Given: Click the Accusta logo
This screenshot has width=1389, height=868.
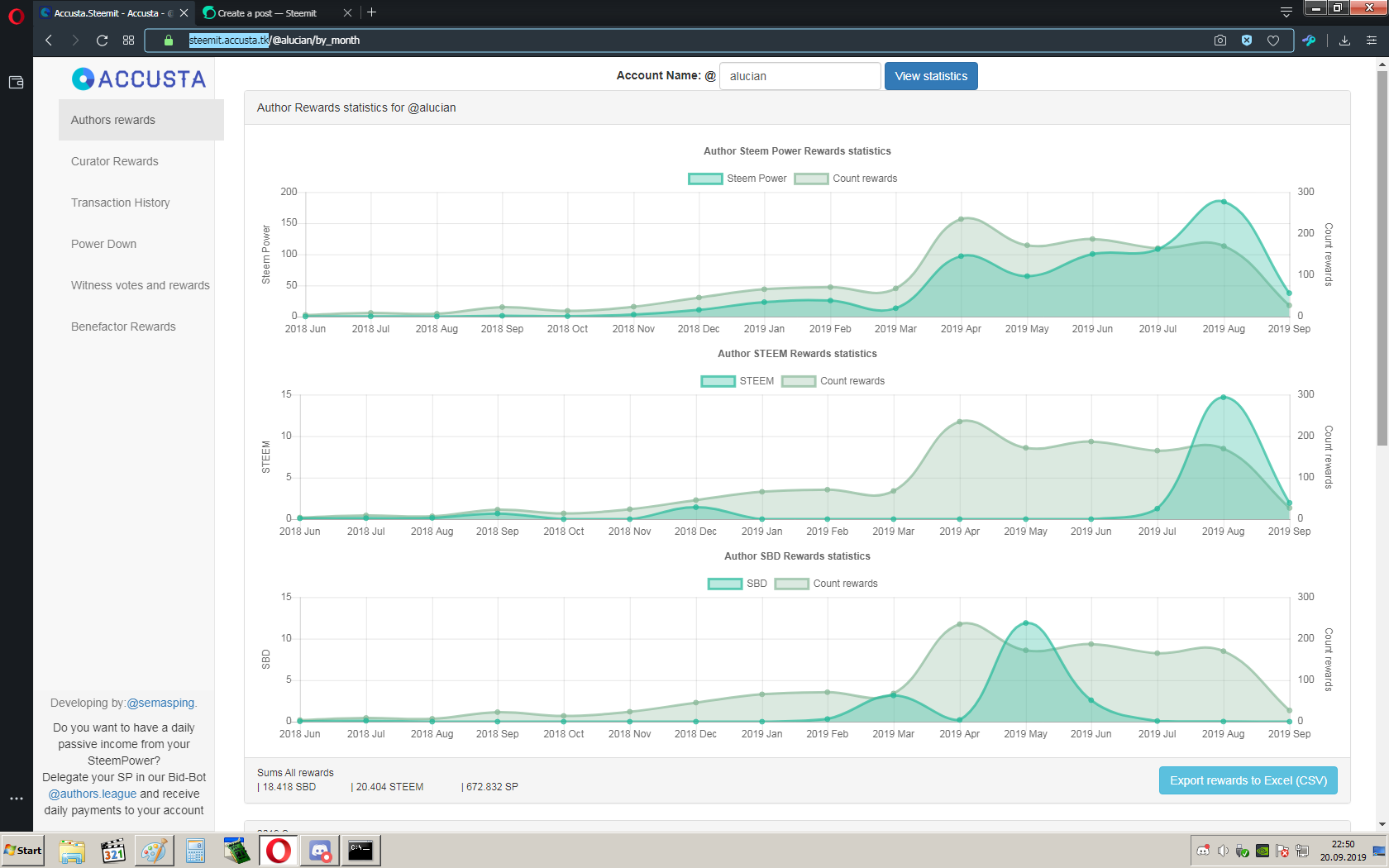Looking at the screenshot, I should pyautogui.click(x=139, y=79).
